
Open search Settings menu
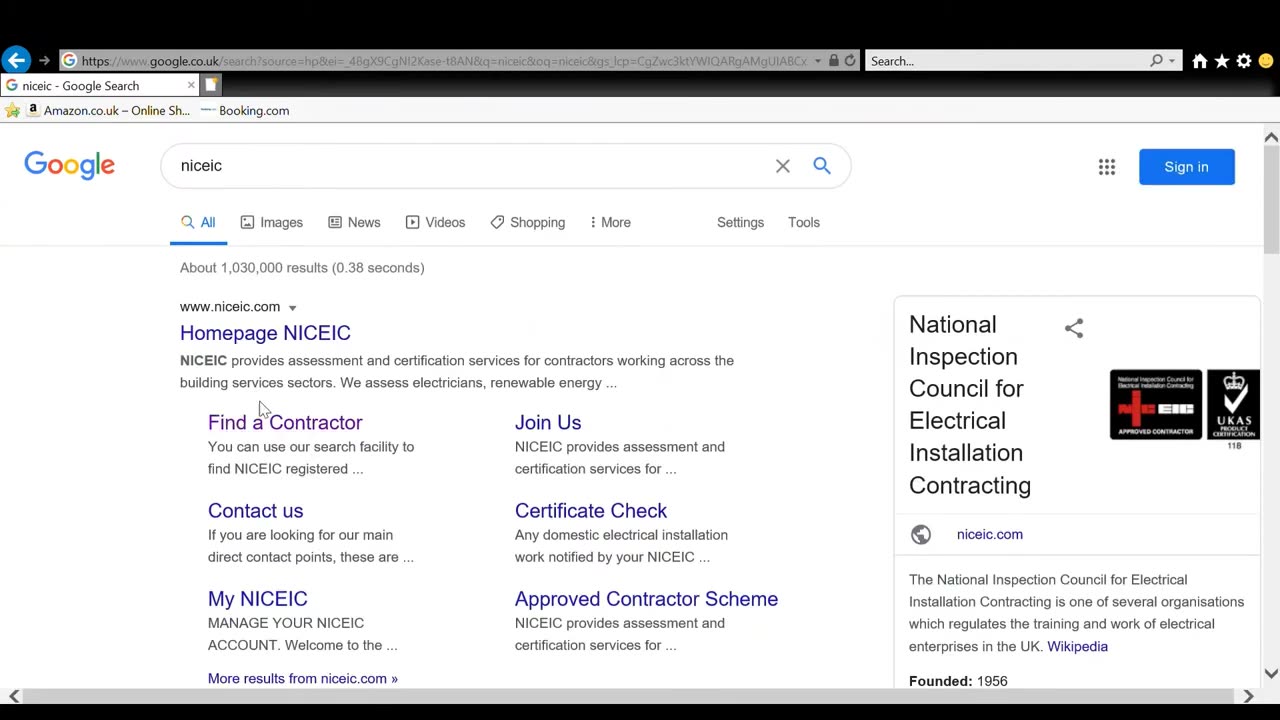point(740,222)
